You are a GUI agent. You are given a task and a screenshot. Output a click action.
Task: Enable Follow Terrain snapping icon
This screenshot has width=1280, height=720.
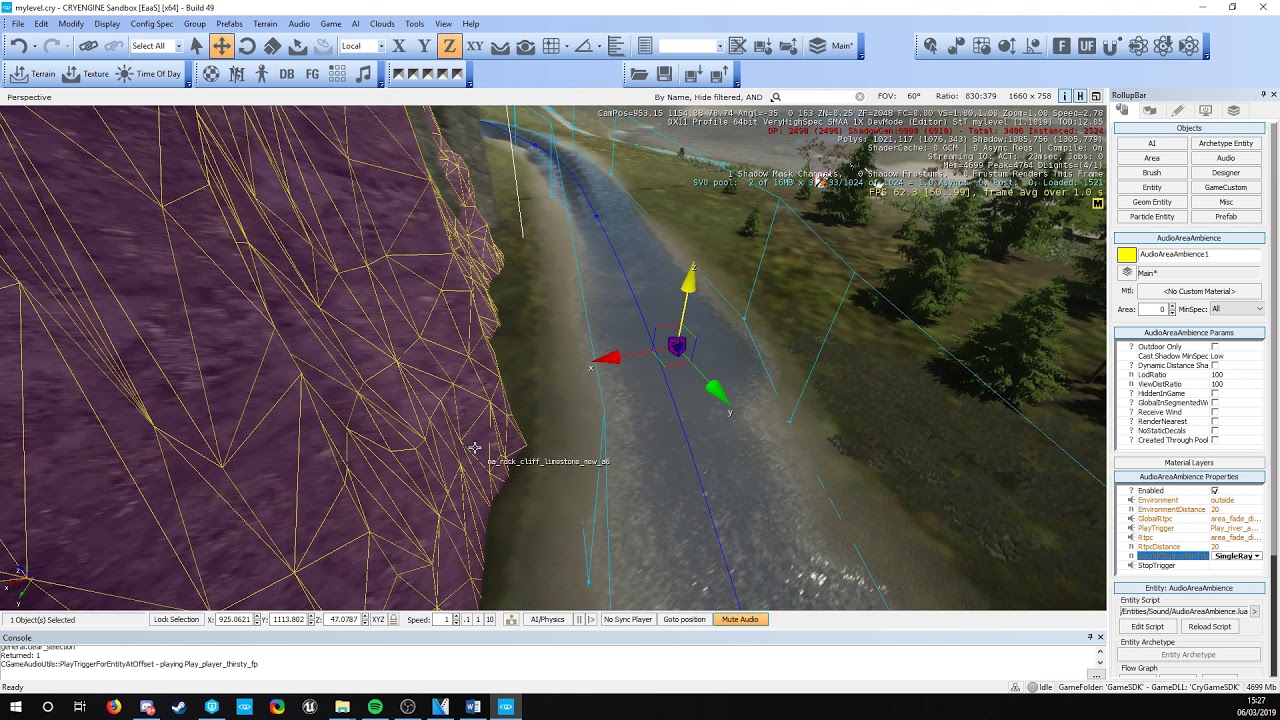(500, 45)
